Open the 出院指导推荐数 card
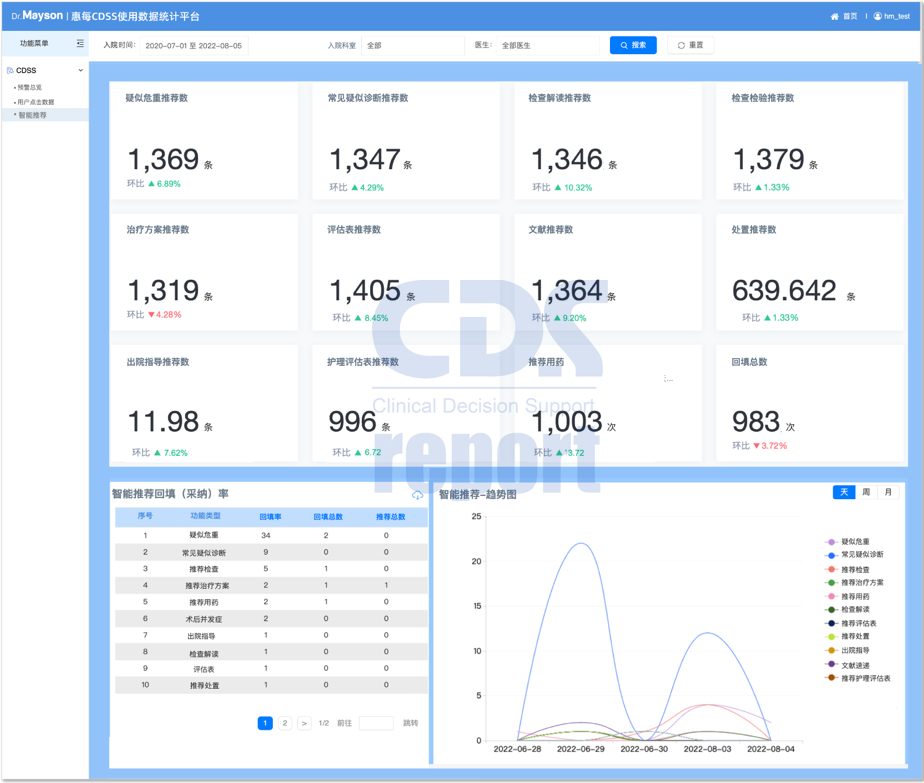 (204, 404)
